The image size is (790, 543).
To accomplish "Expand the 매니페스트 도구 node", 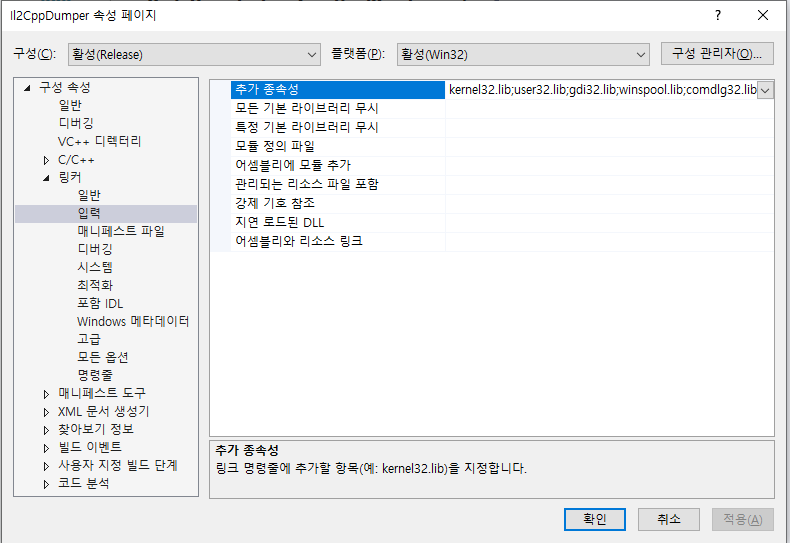I will [46, 394].
